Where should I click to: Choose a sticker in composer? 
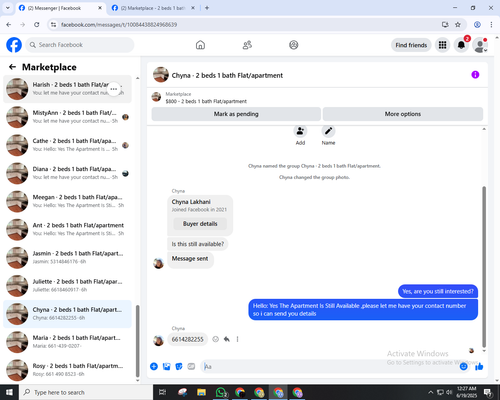pyautogui.click(x=179, y=367)
